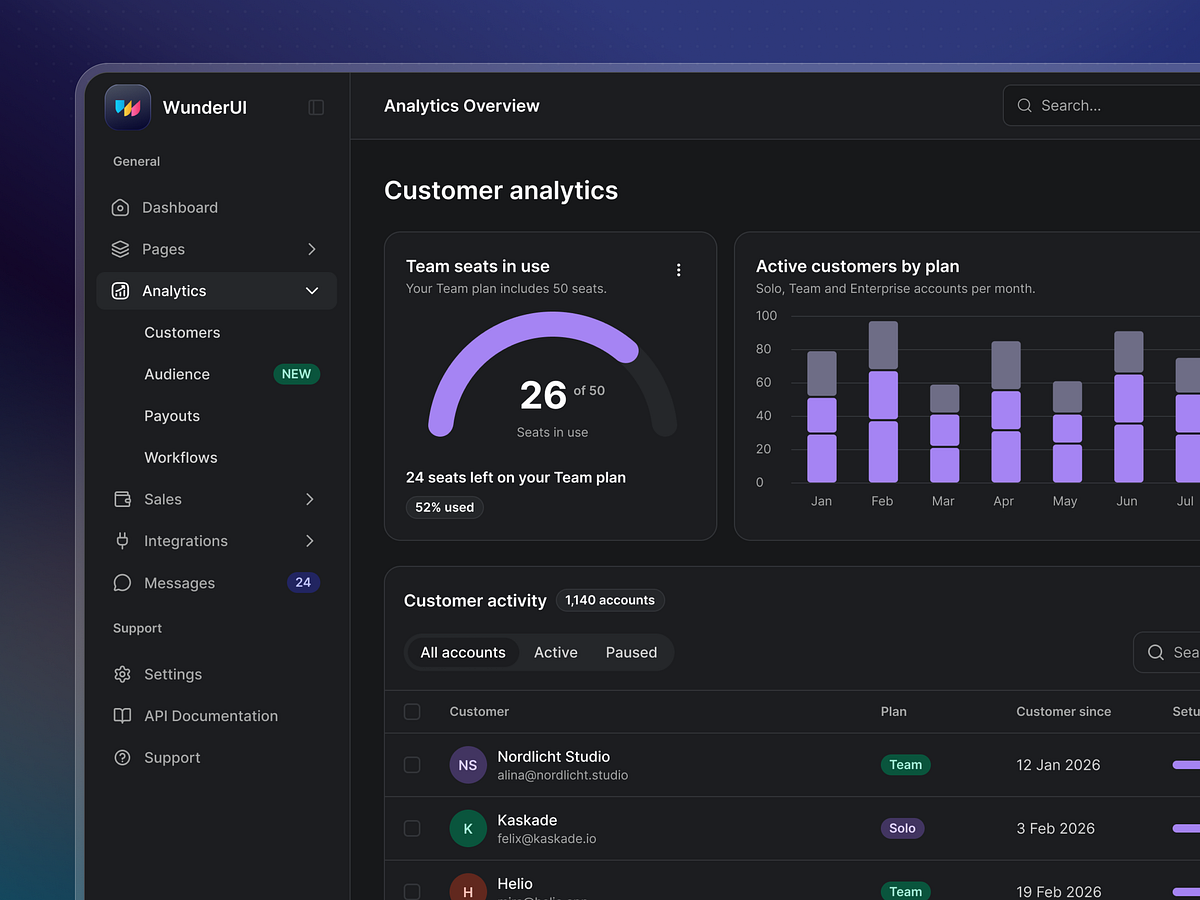Screen dimensions: 1200x900
Task: Click the Customer column header
Action: [x=479, y=712]
